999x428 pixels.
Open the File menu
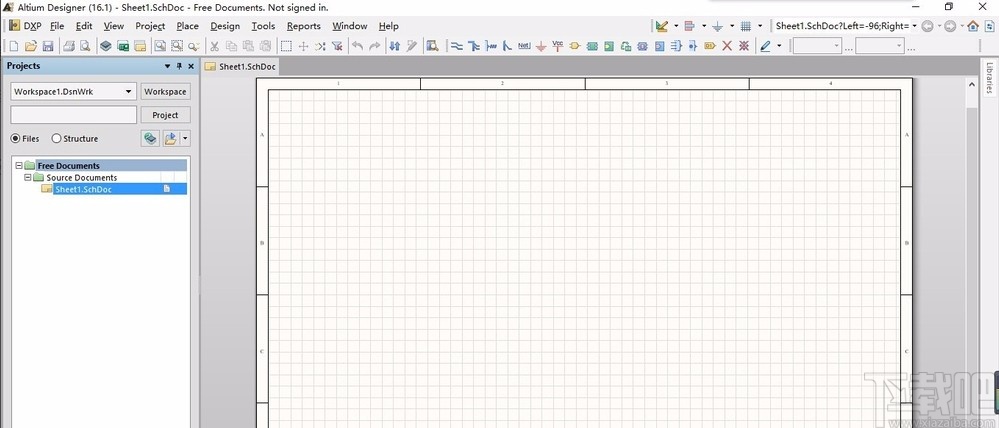pyautogui.click(x=57, y=26)
